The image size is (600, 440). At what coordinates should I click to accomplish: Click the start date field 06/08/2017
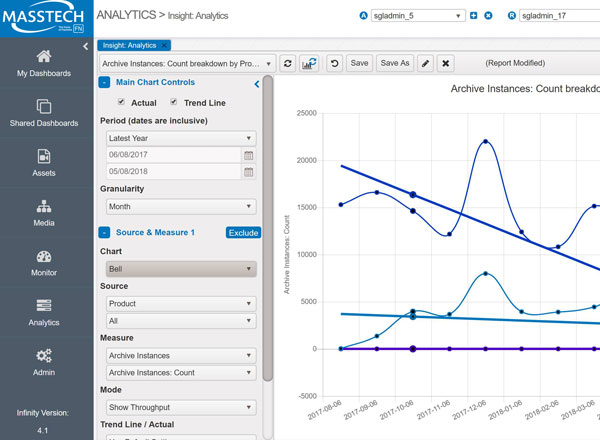(174, 155)
